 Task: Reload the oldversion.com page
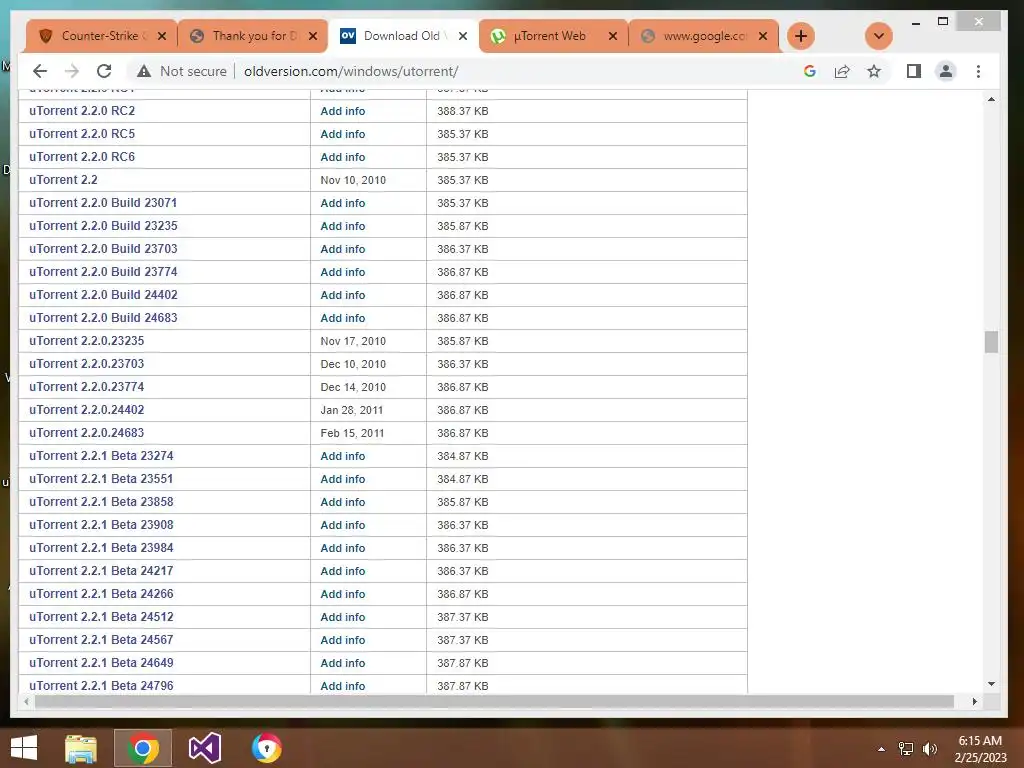coord(104,71)
